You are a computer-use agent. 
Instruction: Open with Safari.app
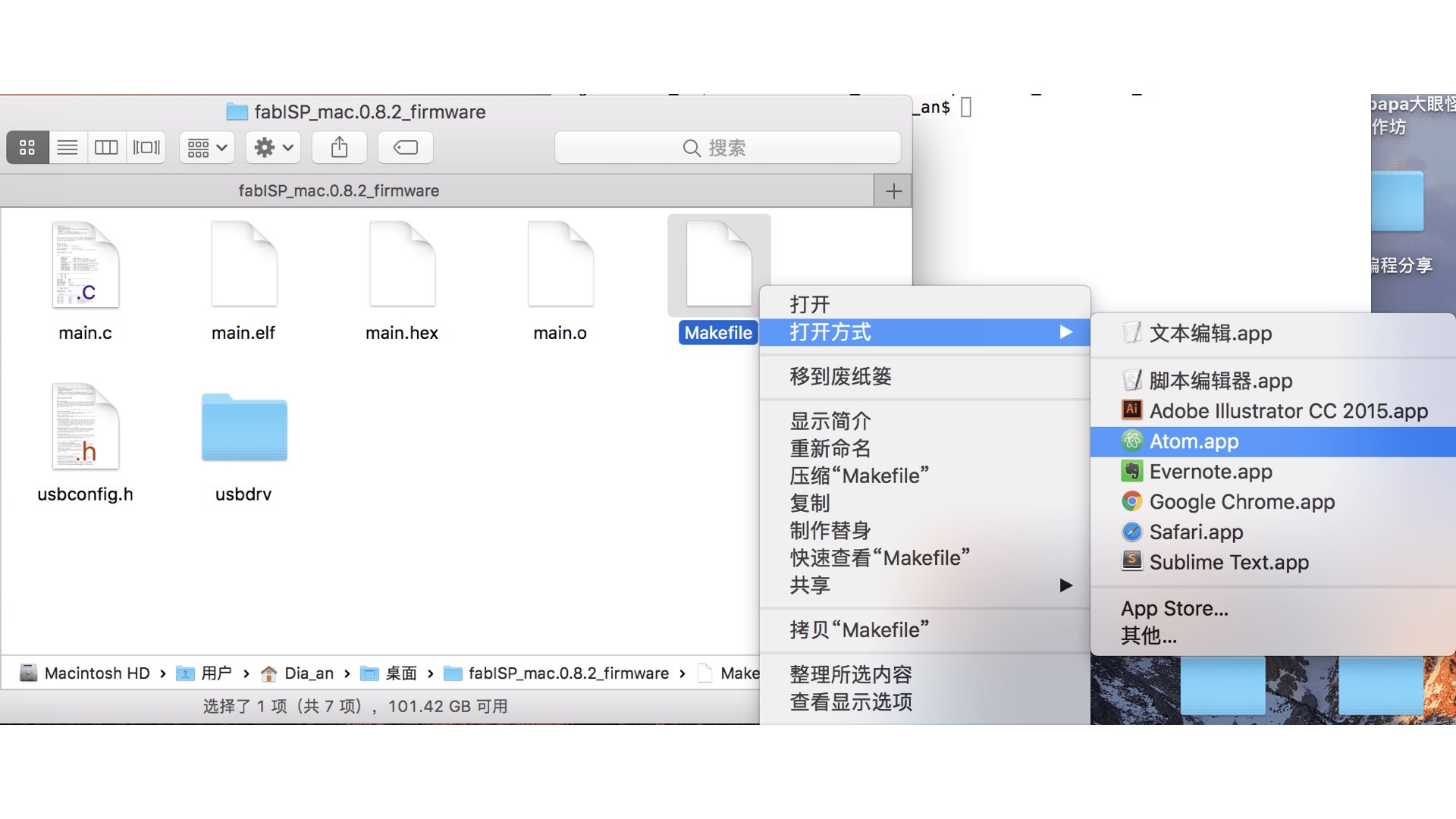coord(1273,532)
